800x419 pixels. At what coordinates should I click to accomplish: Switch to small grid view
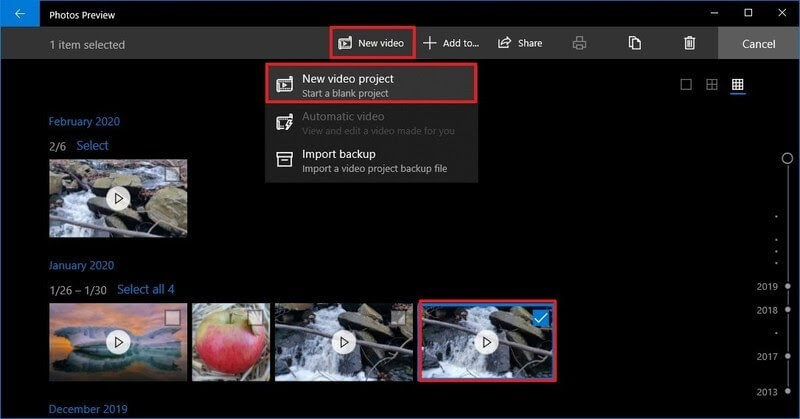coord(737,84)
